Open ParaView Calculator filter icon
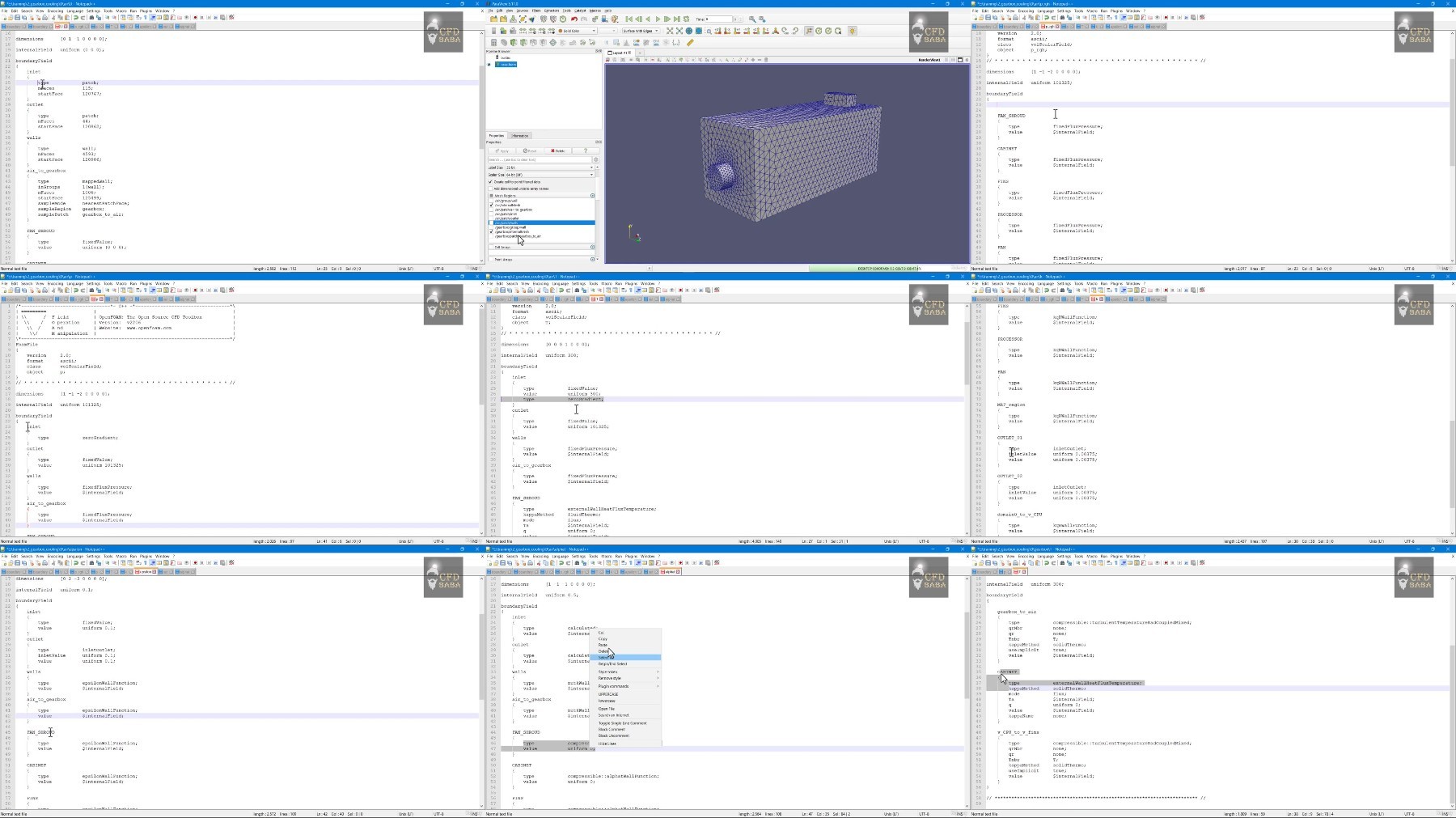This screenshot has width=1456, height=818. (x=493, y=43)
